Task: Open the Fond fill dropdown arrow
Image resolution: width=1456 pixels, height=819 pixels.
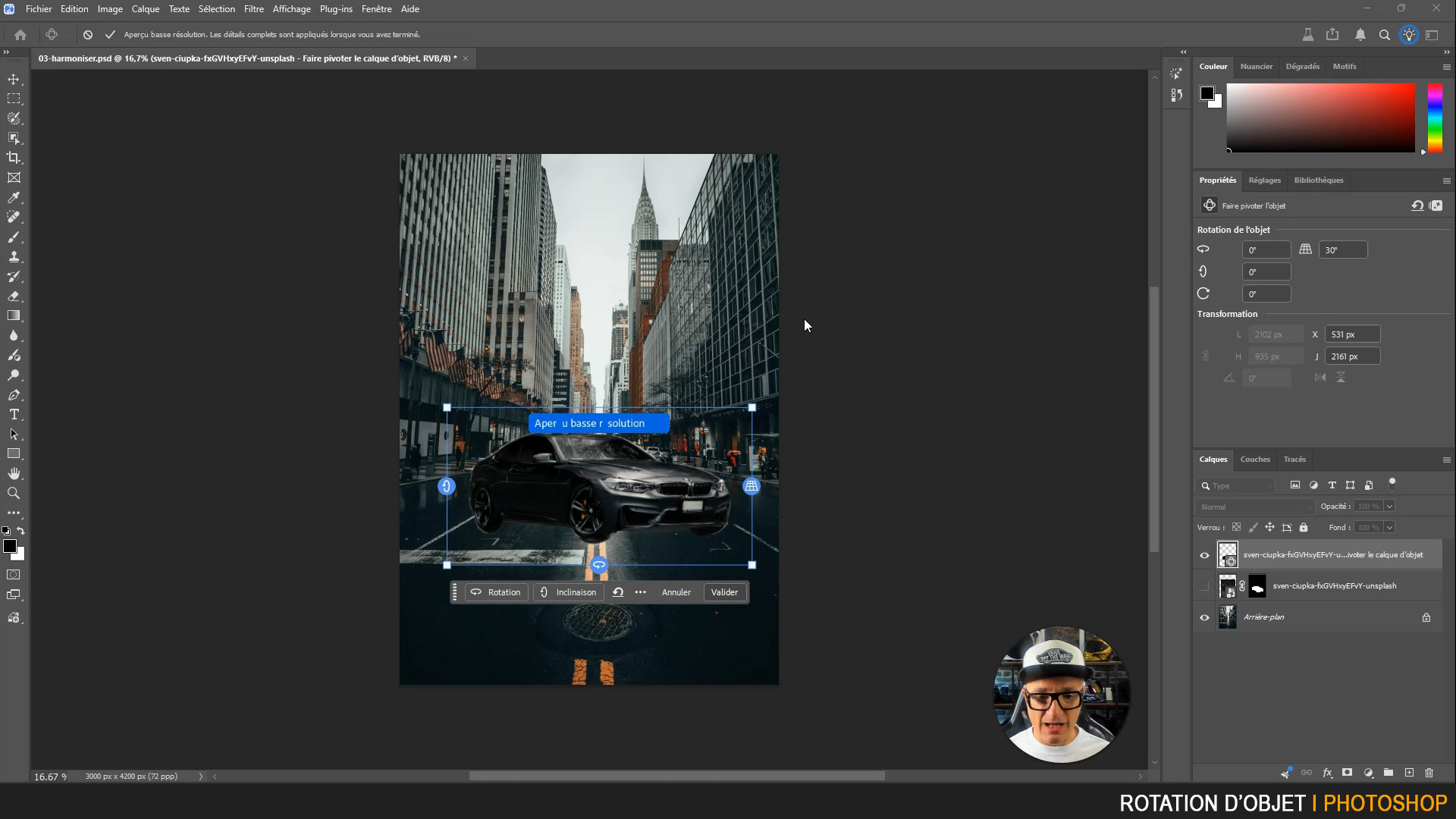Action: coord(1389,528)
